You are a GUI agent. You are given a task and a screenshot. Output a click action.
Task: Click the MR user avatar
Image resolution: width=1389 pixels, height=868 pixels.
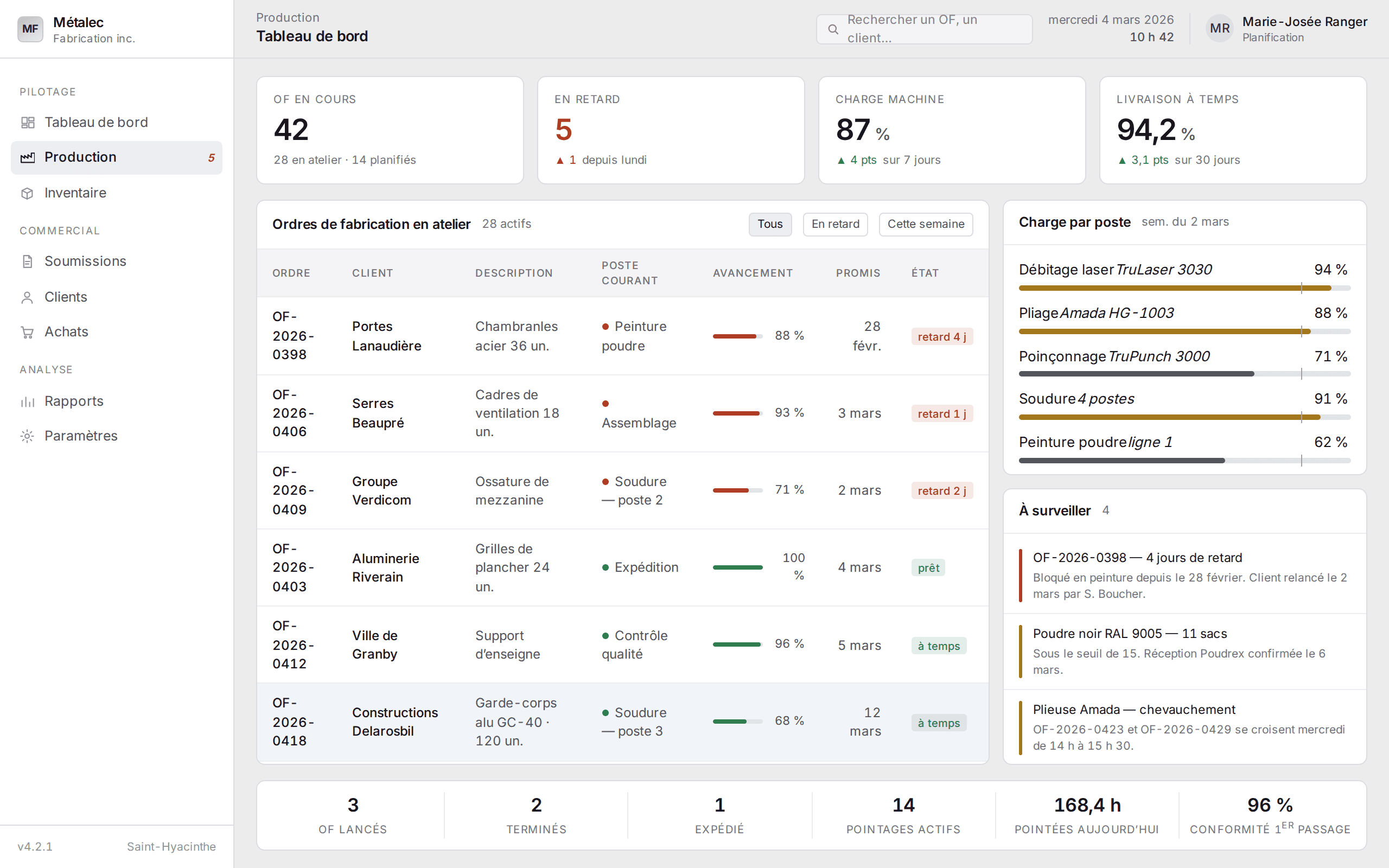click(1220, 29)
